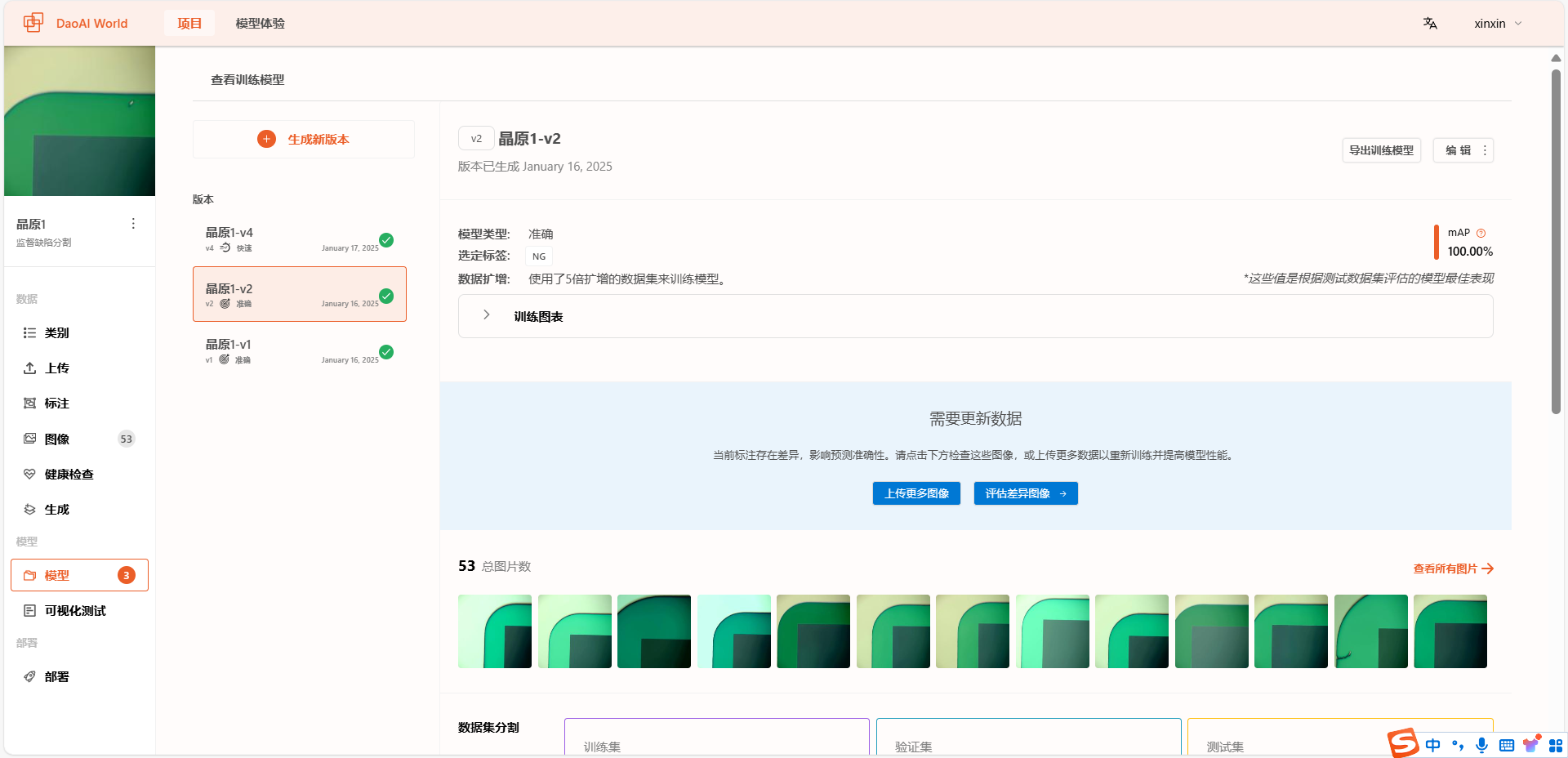Click the scrollbar up arrow

coord(1556,58)
